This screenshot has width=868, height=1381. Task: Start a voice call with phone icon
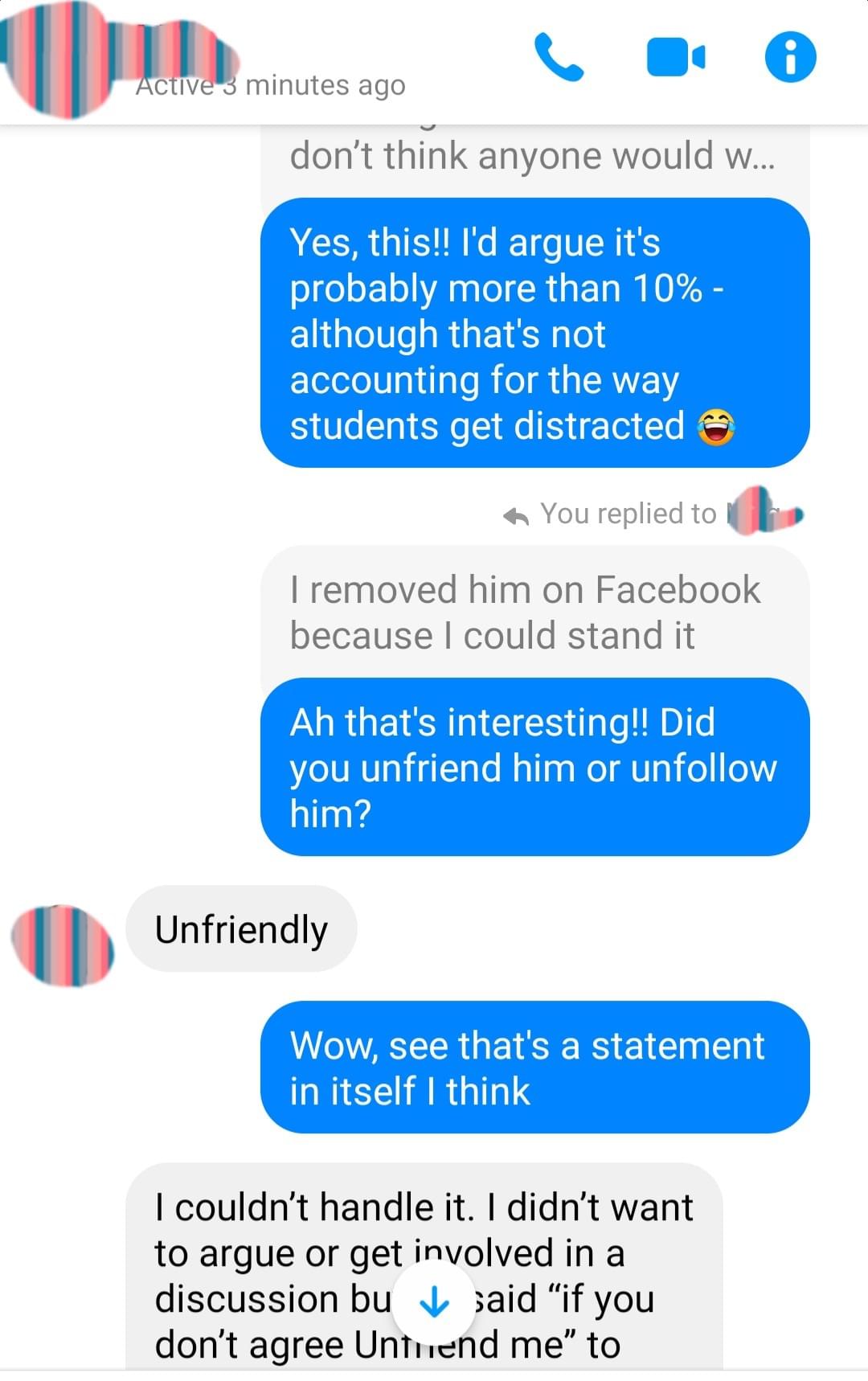[x=559, y=57]
